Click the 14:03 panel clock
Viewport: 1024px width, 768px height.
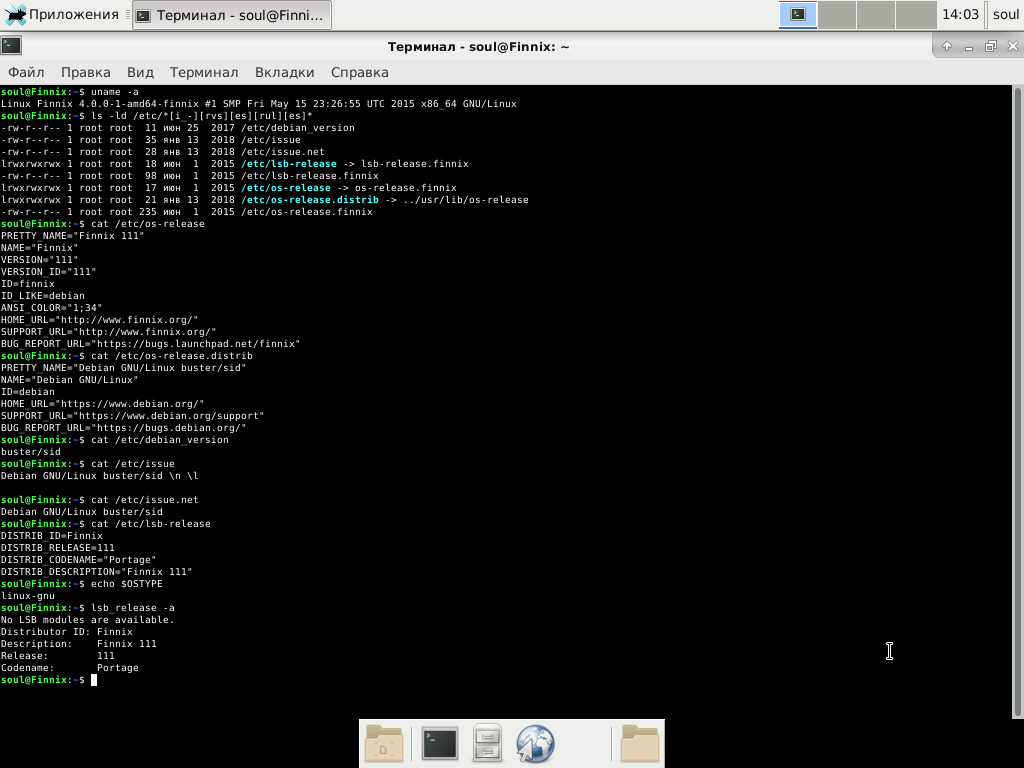tap(960, 14)
